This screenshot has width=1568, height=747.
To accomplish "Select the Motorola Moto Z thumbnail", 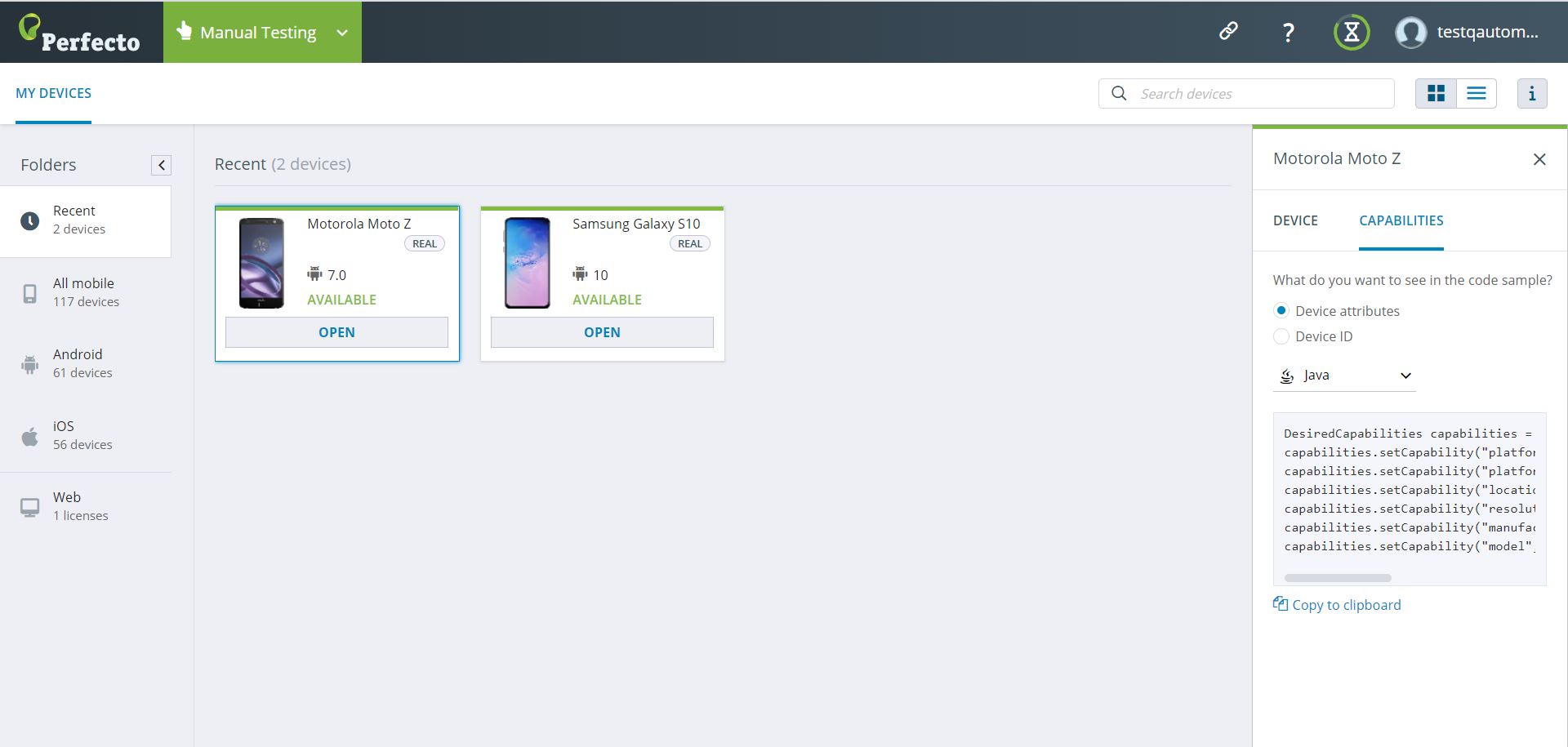I will (x=261, y=263).
